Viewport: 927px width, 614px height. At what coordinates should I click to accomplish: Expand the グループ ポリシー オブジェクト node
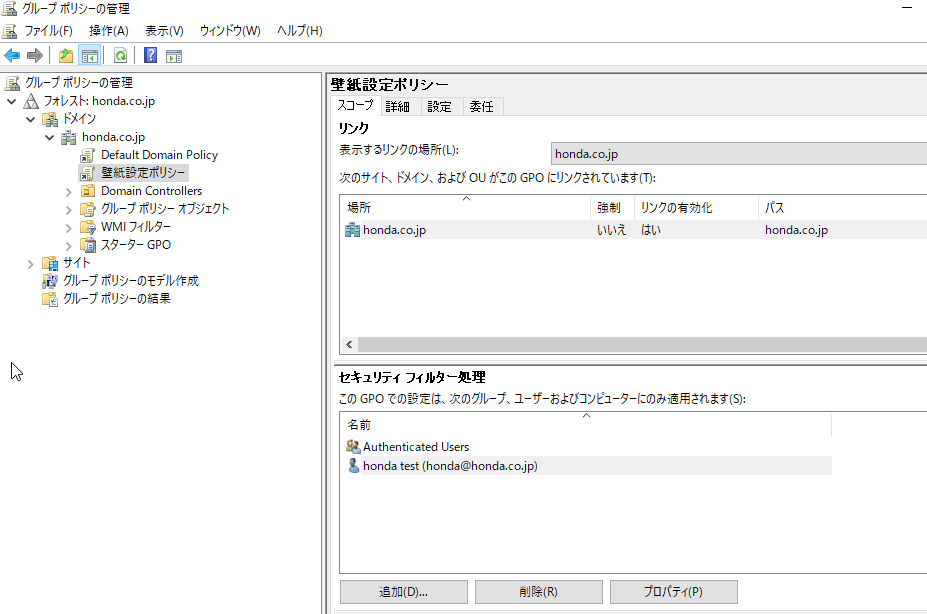69,210
